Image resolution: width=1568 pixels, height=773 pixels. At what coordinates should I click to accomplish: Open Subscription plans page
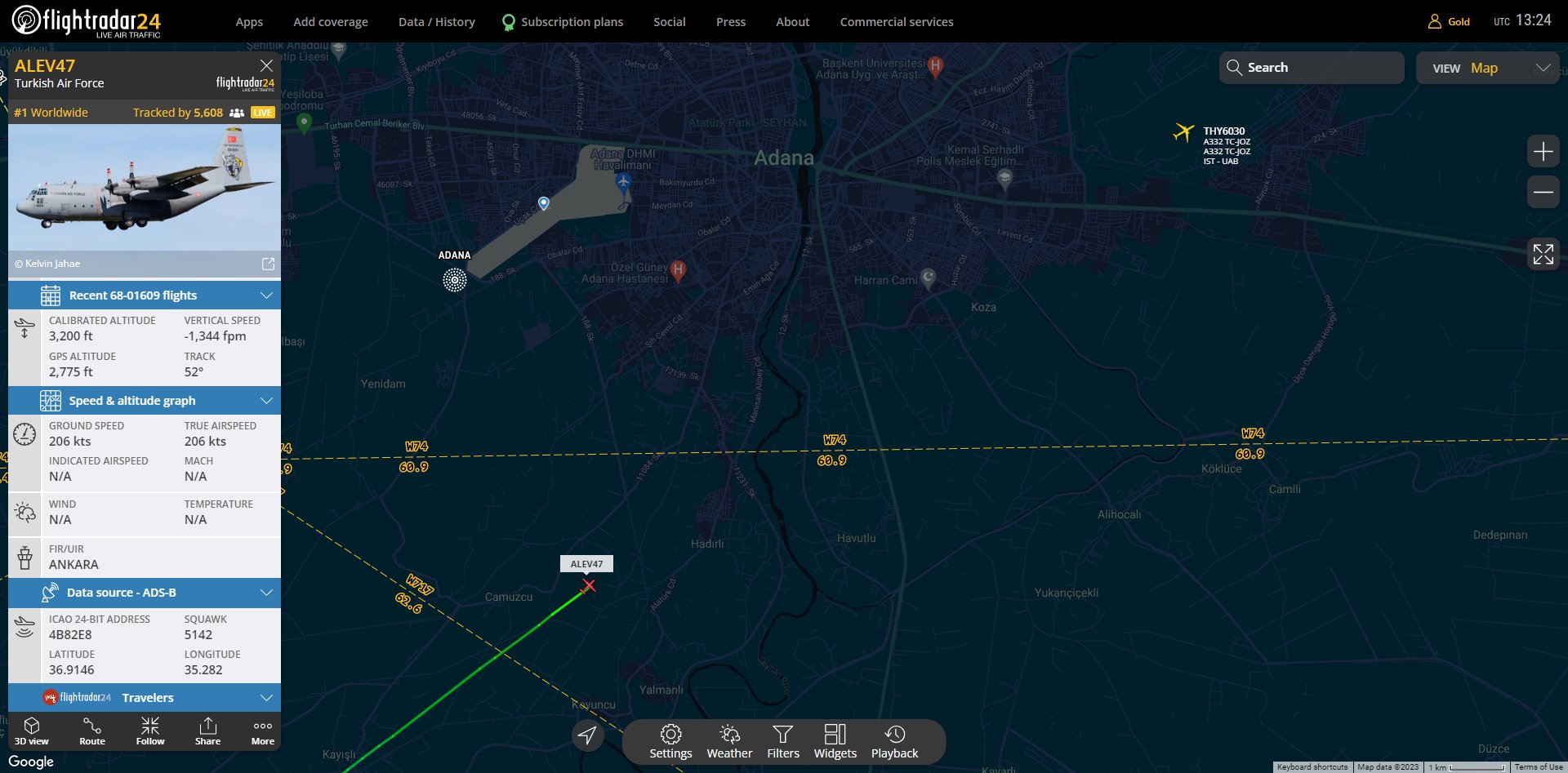pyautogui.click(x=563, y=22)
